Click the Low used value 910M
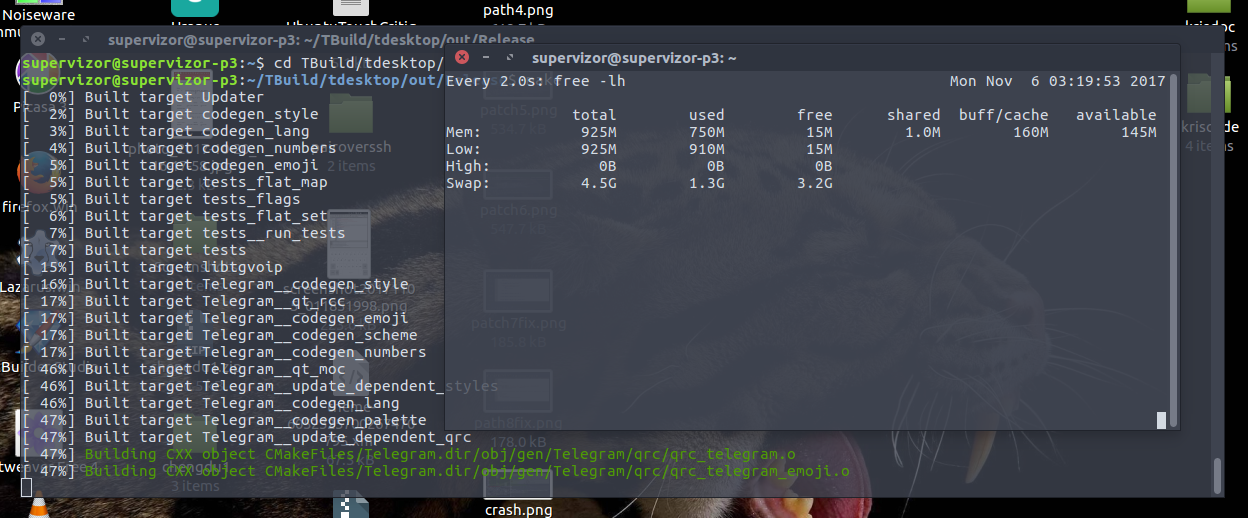Screen dimensions: 1248x518 [x=706, y=149]
